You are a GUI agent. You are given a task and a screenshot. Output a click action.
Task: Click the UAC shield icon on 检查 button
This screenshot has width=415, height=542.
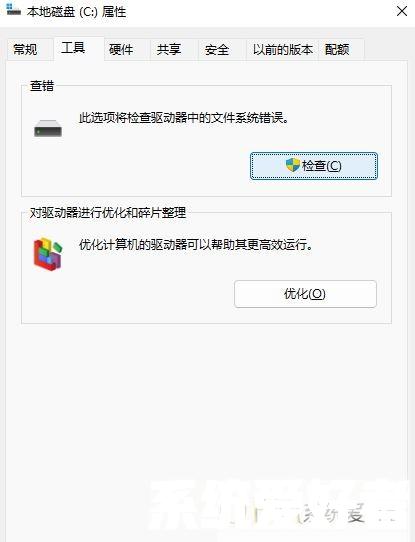293,165
